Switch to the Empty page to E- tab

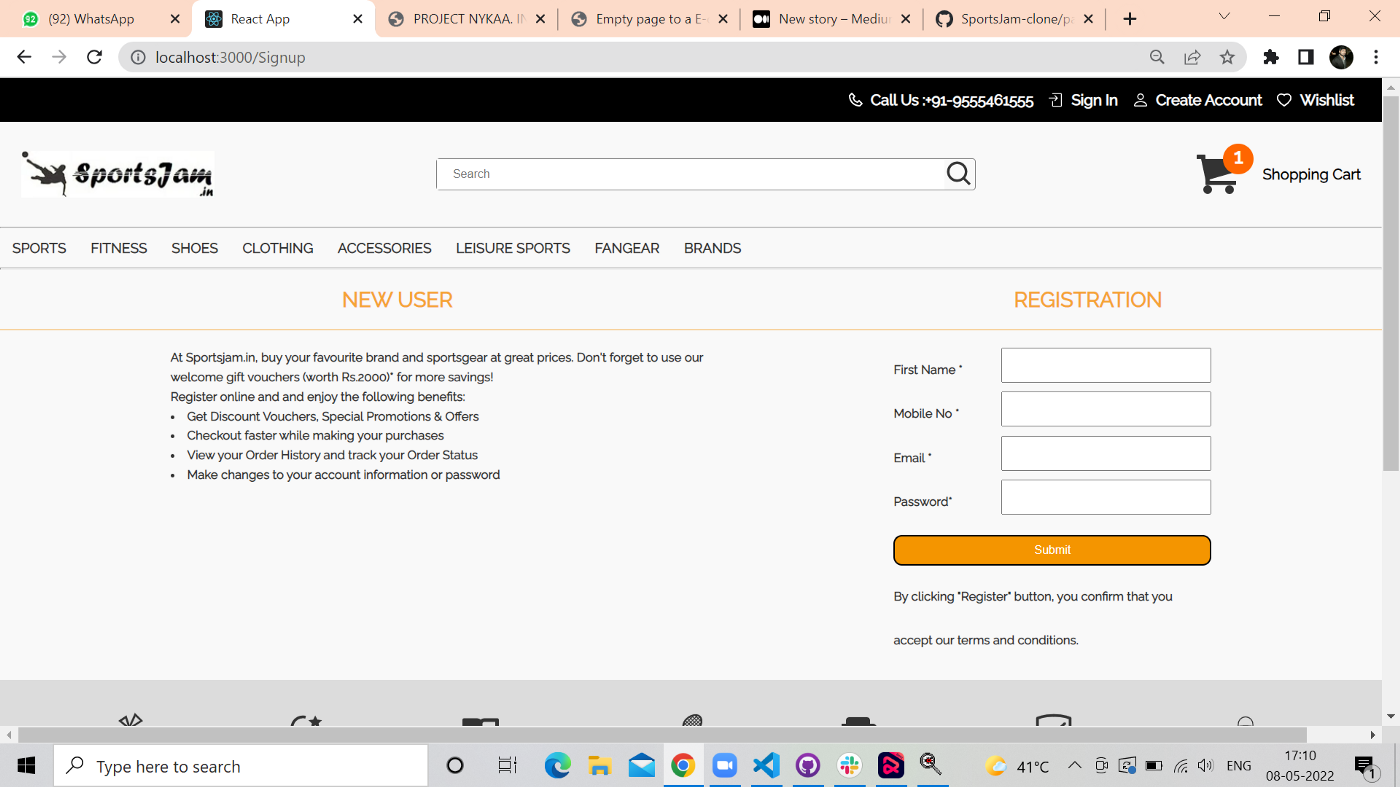(649, 19)
